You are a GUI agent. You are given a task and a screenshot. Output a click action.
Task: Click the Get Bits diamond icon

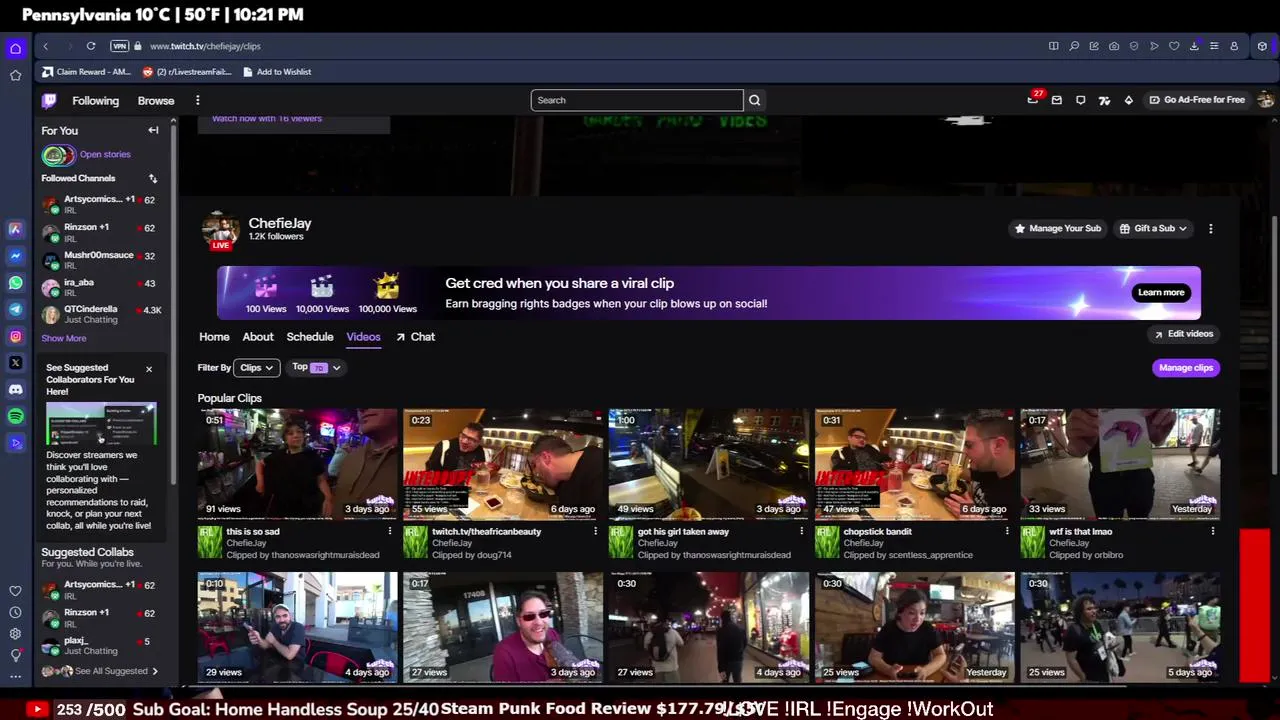coord(1128,100)
